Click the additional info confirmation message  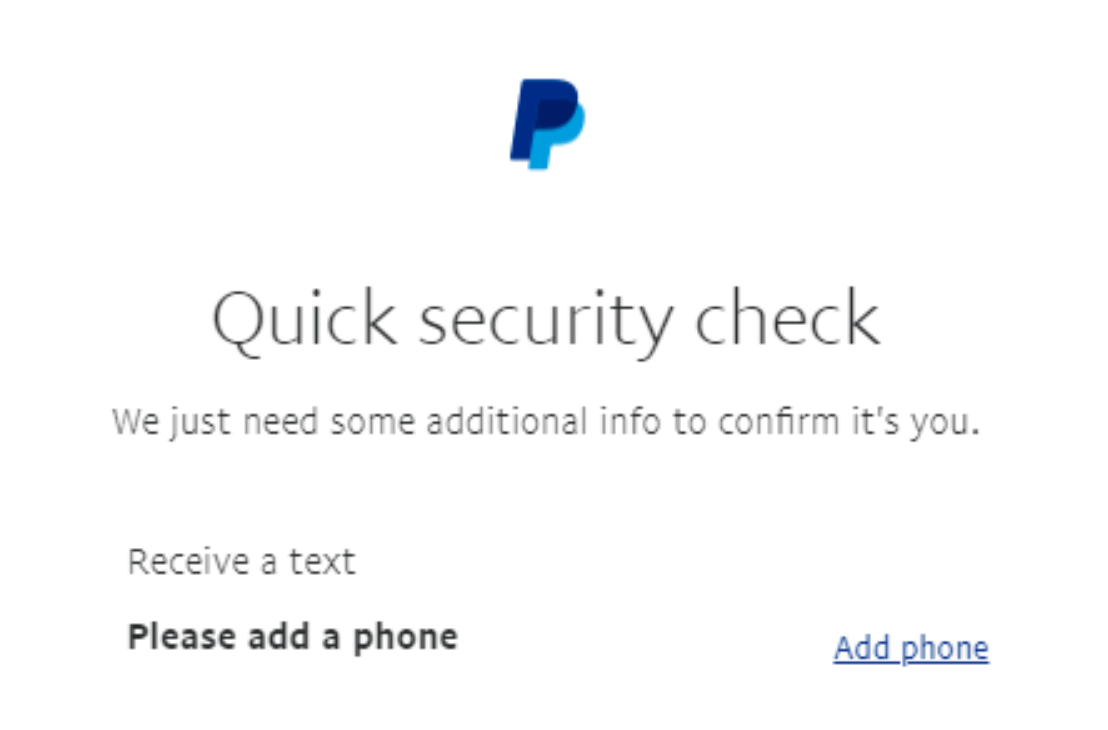coord(546,422)
